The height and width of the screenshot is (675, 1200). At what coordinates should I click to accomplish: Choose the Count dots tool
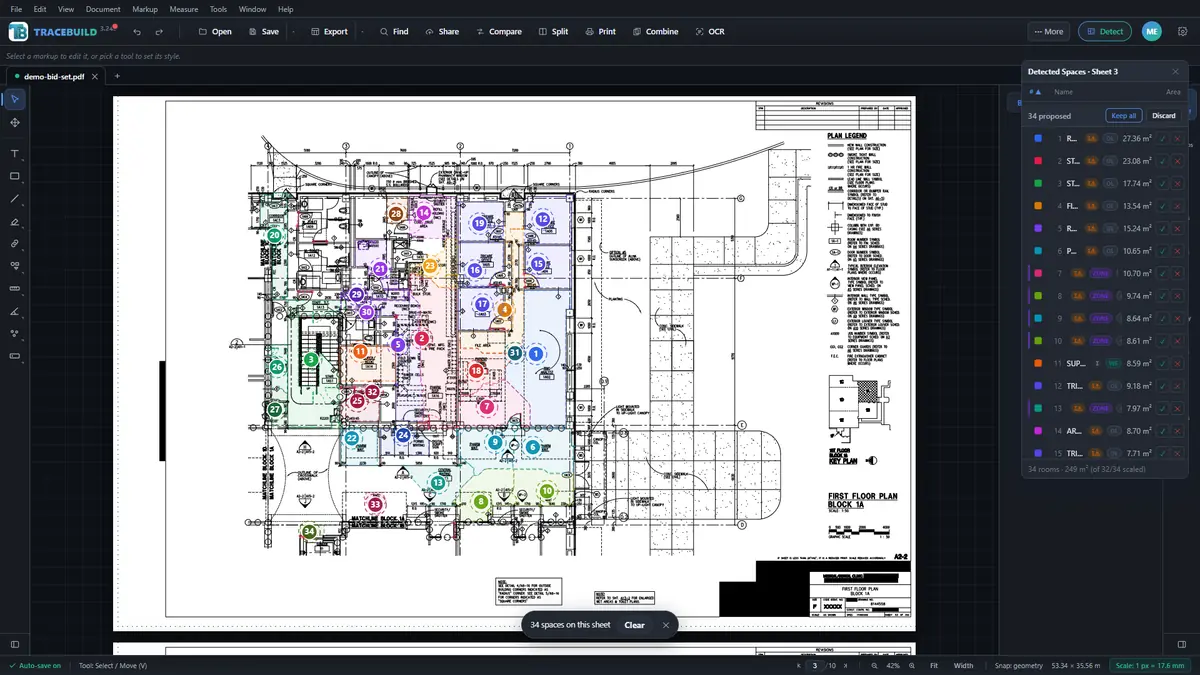click(14, 333)
